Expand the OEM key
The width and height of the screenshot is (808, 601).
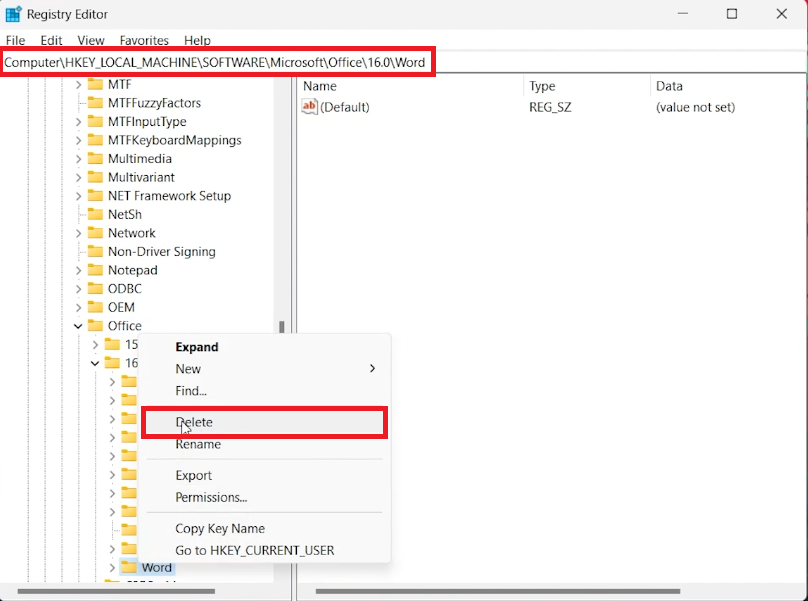(78, 307)
